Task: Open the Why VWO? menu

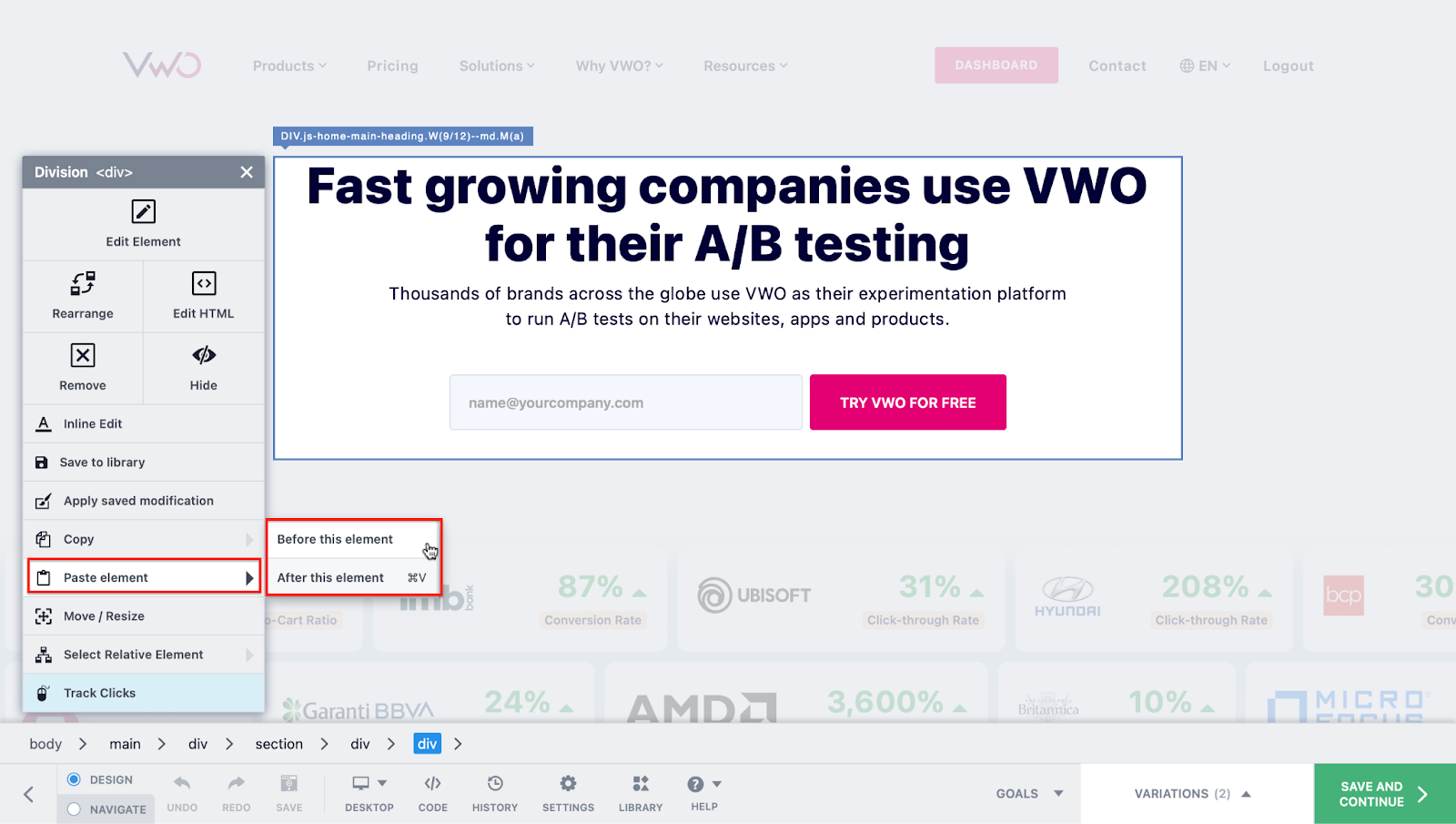Action: [x=620, y=66]
